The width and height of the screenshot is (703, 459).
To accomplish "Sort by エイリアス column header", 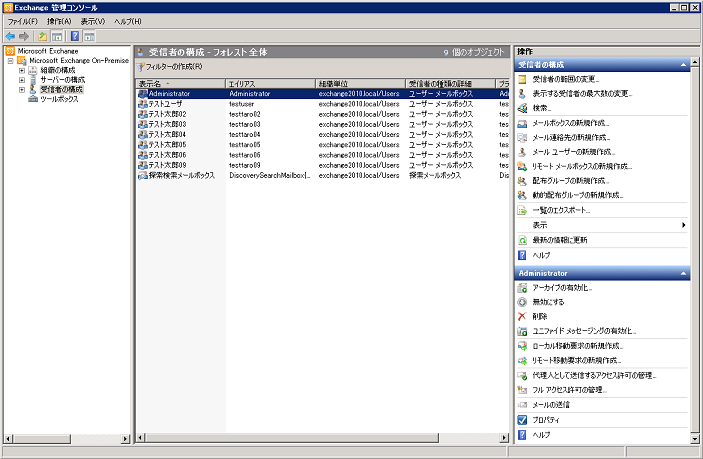I will click(x=270, y=84).
